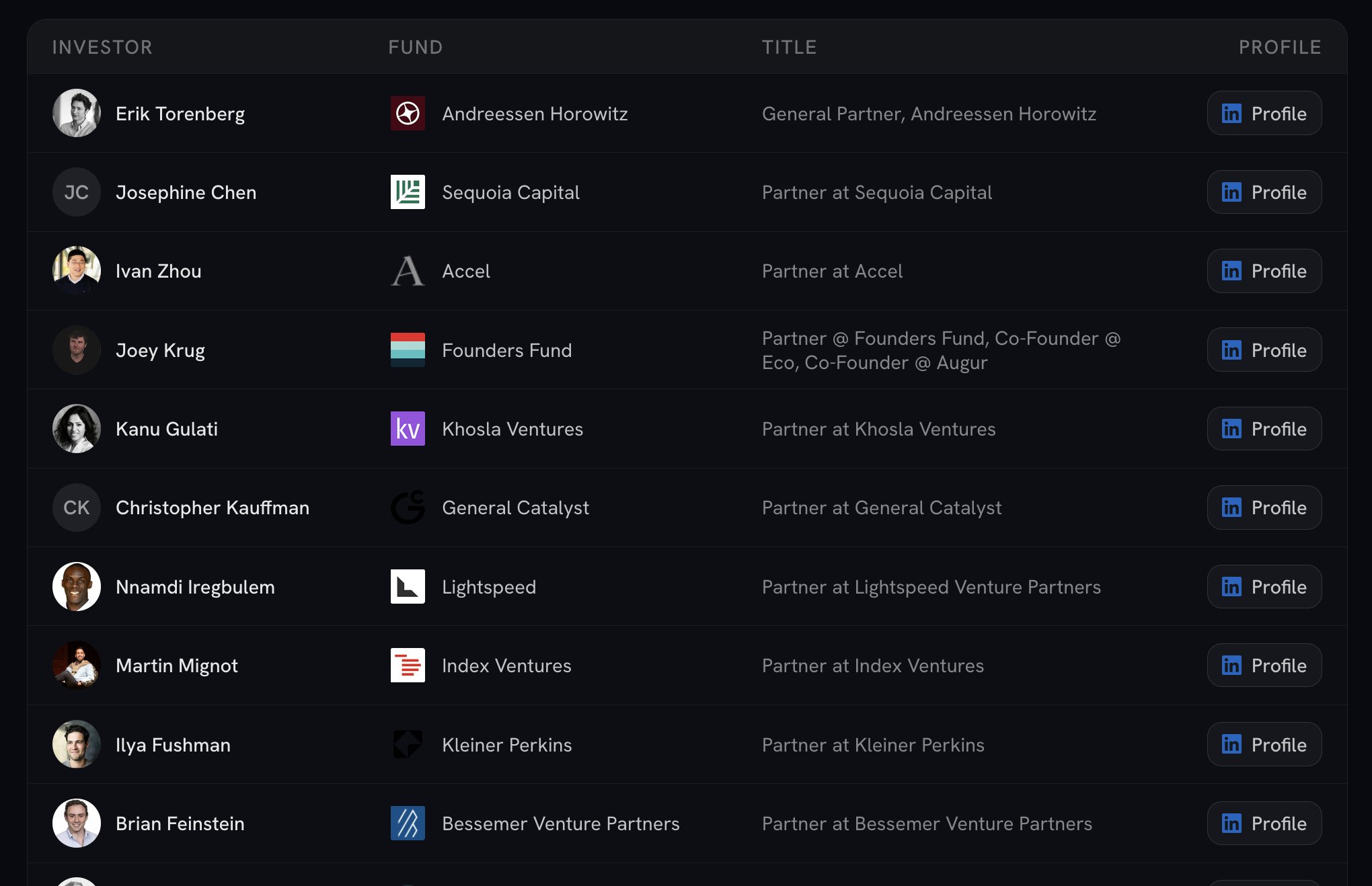The height and width of the screenshot is (886, 1372).
Task: Select the name Josephine Chen
Action: tap(186, 192)
